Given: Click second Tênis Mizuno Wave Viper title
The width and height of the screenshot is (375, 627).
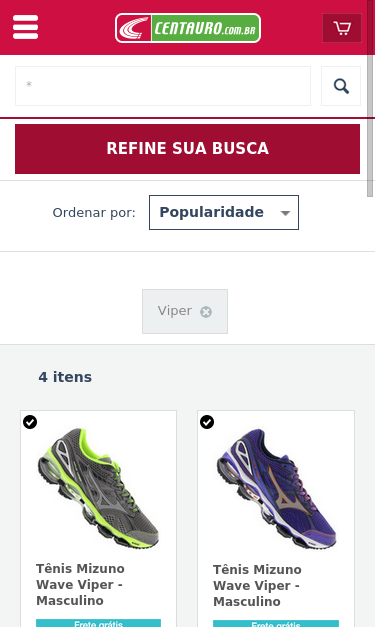Looking at the screenshot, I should [257, 585].
